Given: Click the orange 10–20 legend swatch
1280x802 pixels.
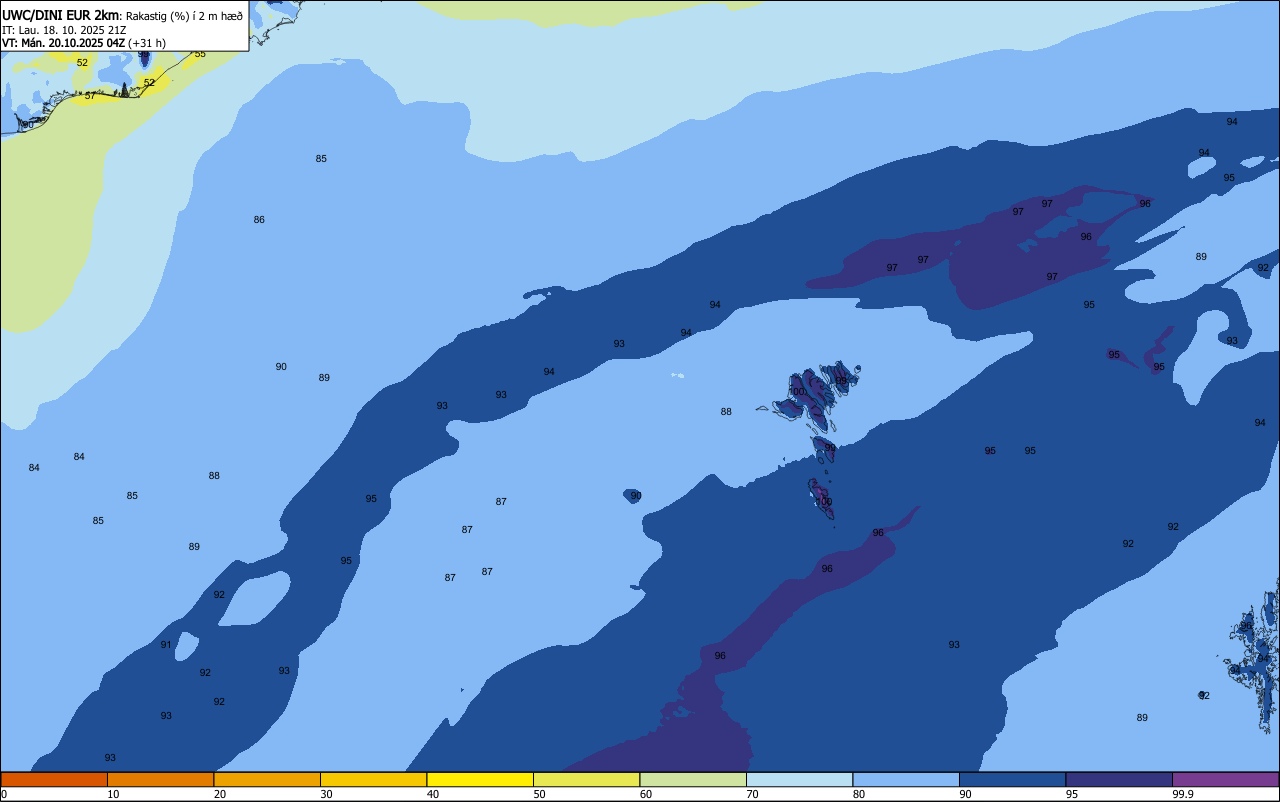Looking at the screenshot, I should [160, 779].
